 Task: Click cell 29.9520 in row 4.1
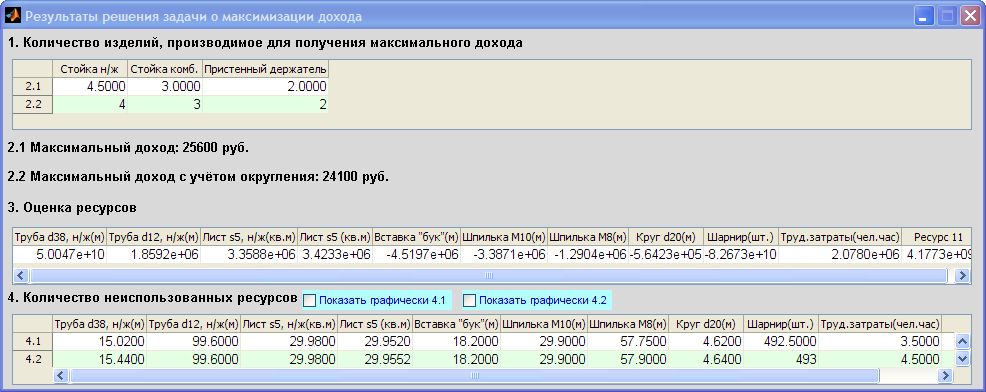[x=375, y=341]
